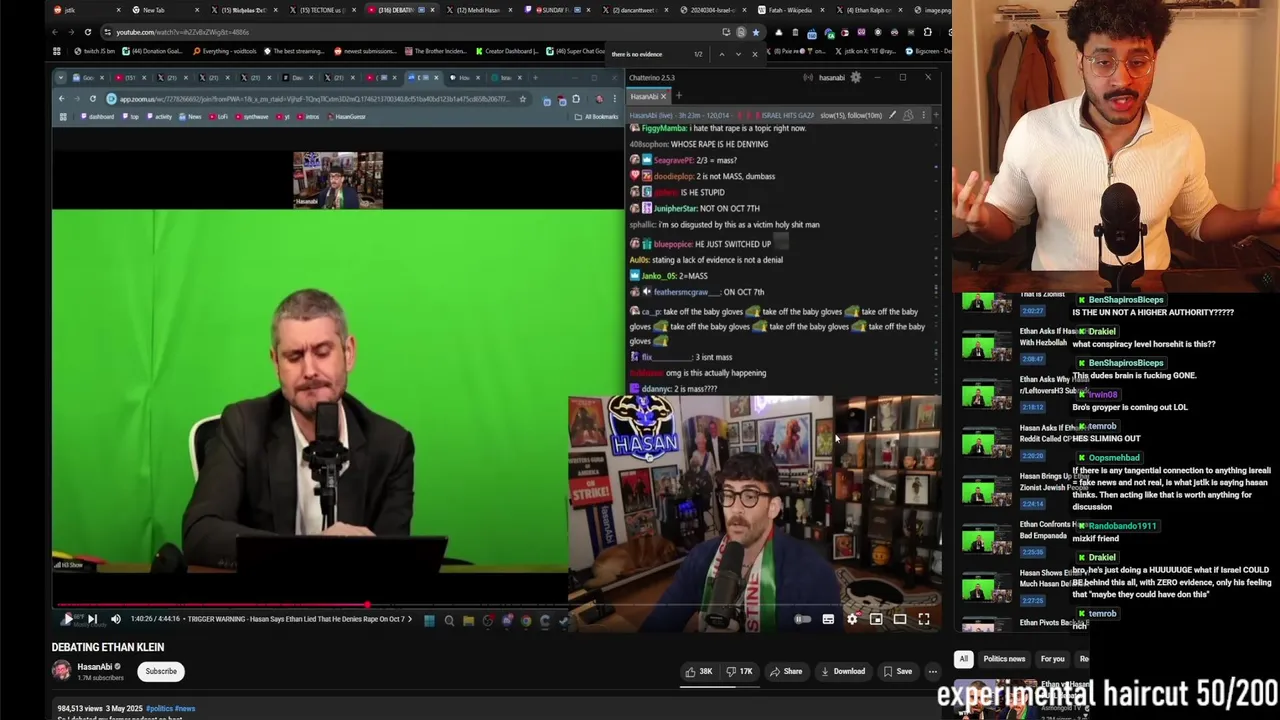
Task: Enable miniplayer mode
Action: [876, 620]
